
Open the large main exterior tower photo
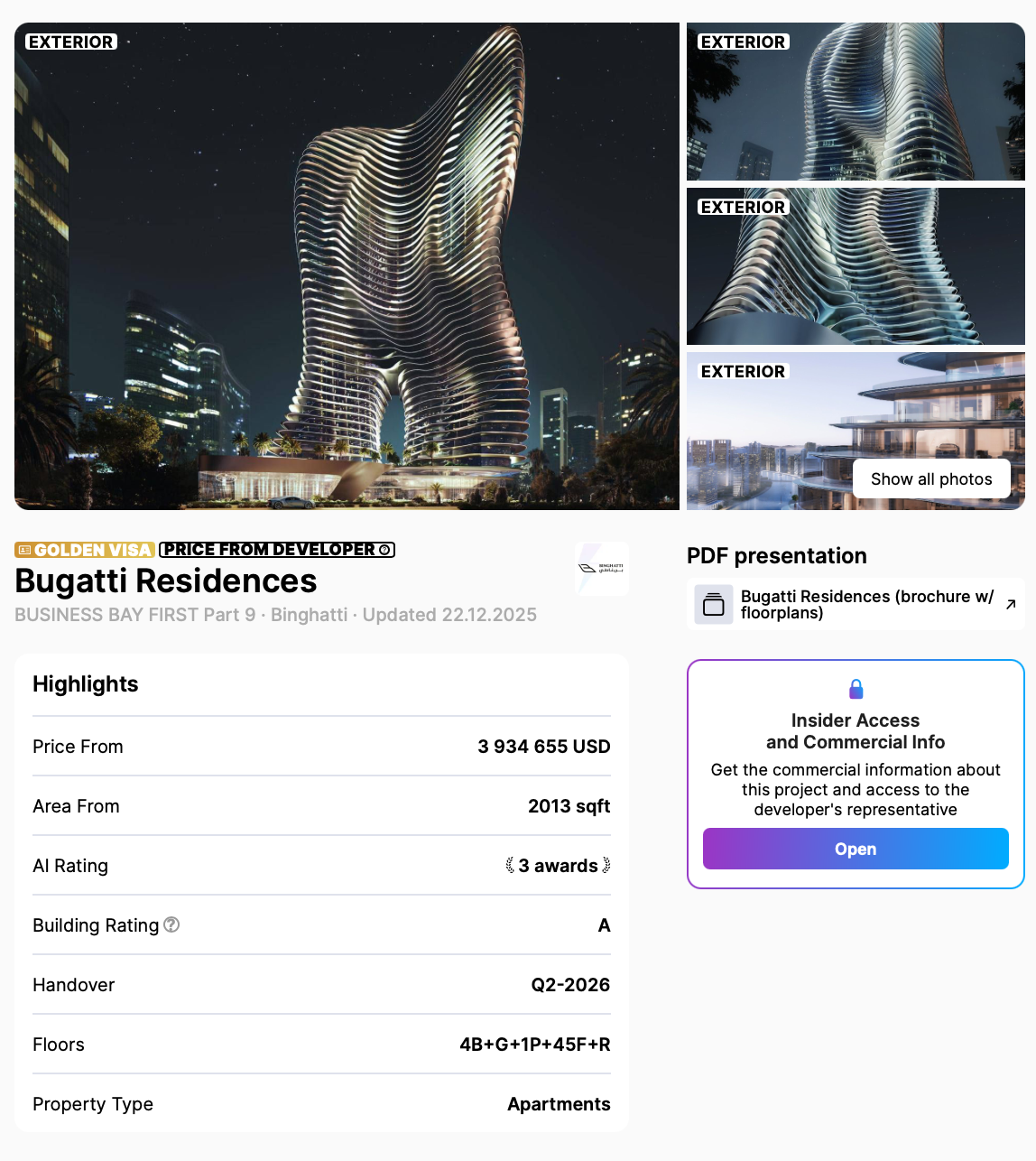347,266
